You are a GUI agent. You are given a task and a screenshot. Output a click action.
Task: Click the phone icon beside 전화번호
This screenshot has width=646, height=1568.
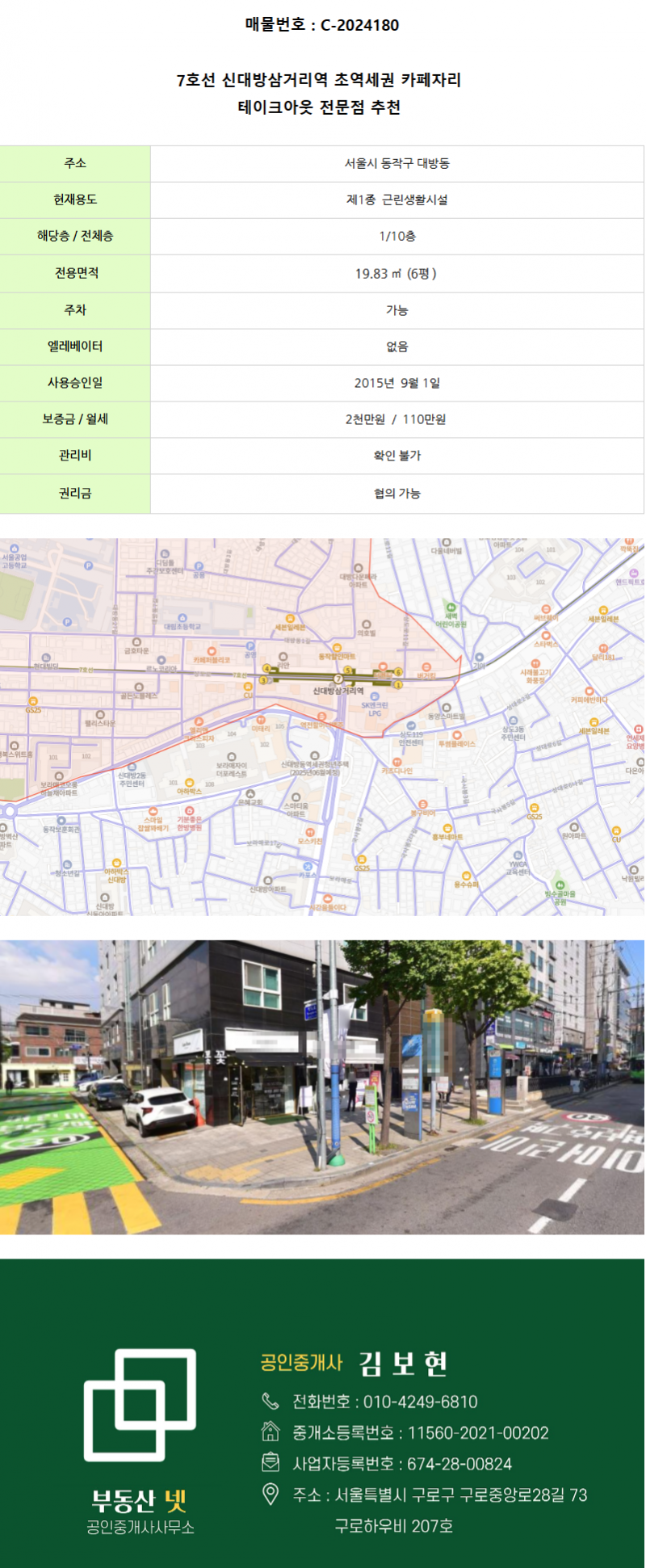pyautogui.click(x=270, y=1401)
